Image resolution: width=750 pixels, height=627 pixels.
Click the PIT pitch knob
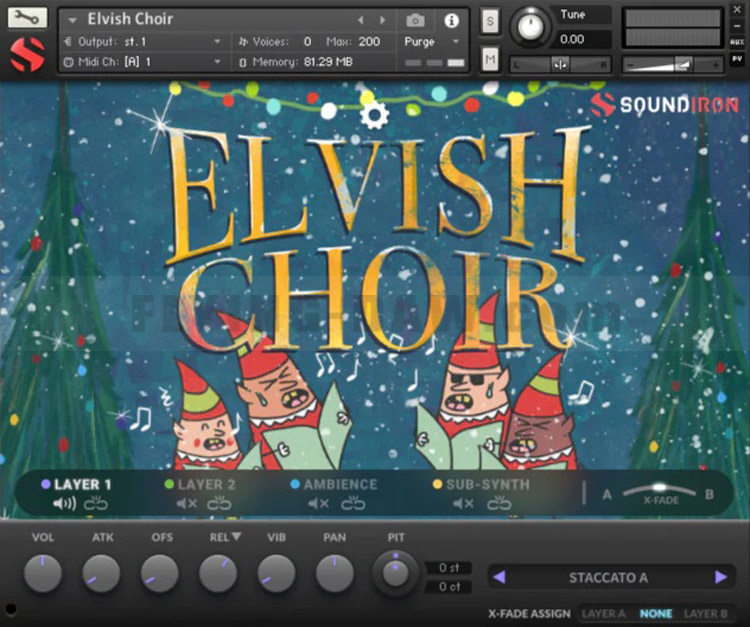(395, 573)
